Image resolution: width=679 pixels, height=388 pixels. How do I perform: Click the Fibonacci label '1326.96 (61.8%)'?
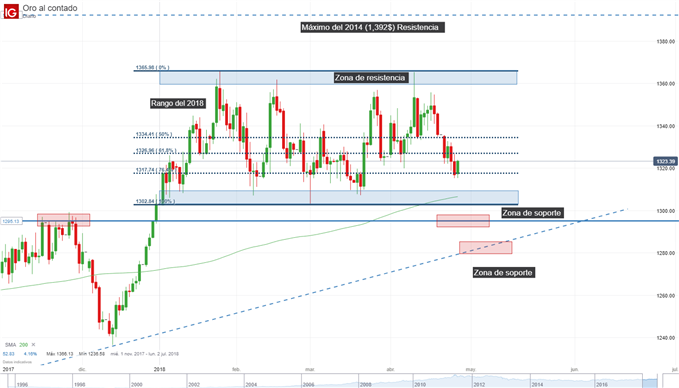click(x=156, y=150)
